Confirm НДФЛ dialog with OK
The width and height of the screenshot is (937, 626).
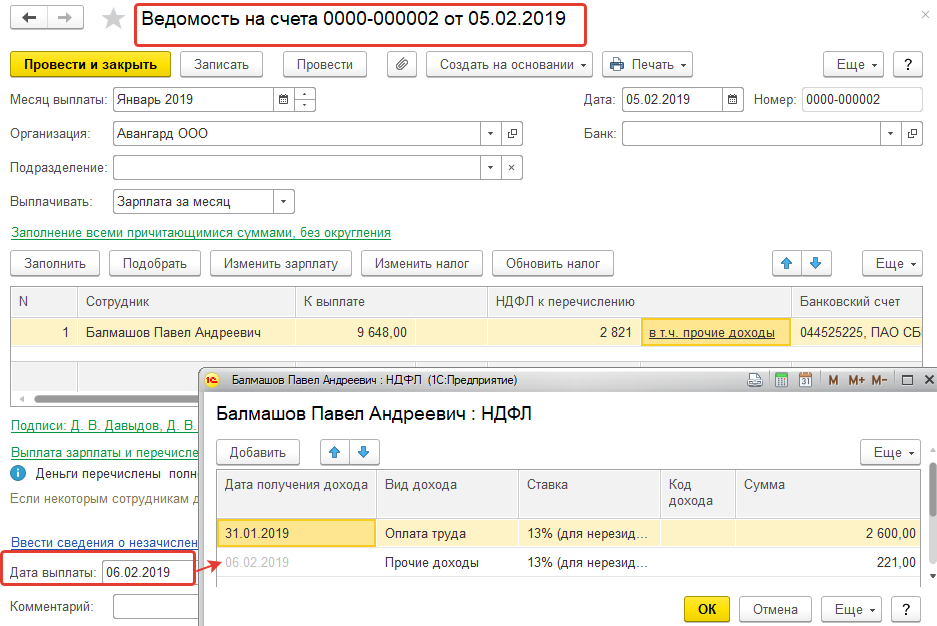[x=707, y=609]
